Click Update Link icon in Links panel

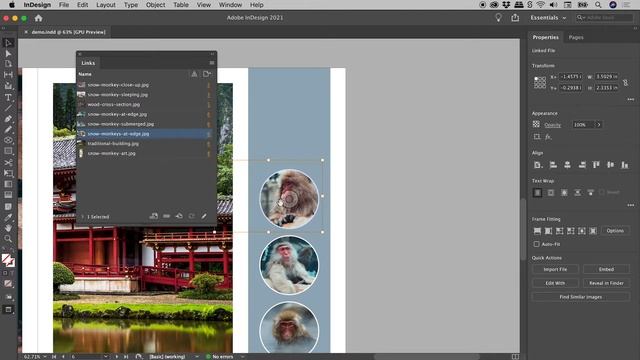coord(191,216)
